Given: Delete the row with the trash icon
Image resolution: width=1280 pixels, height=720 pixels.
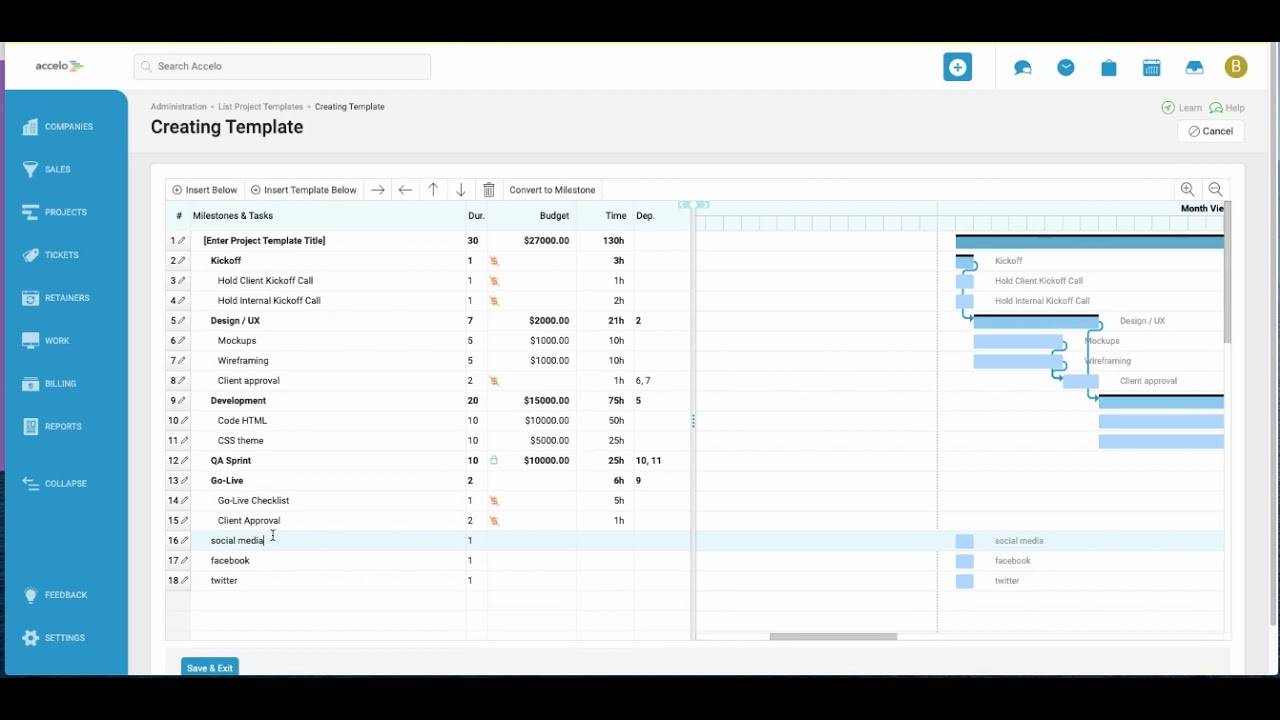Looking at the screenshot, I should point(489,190).
